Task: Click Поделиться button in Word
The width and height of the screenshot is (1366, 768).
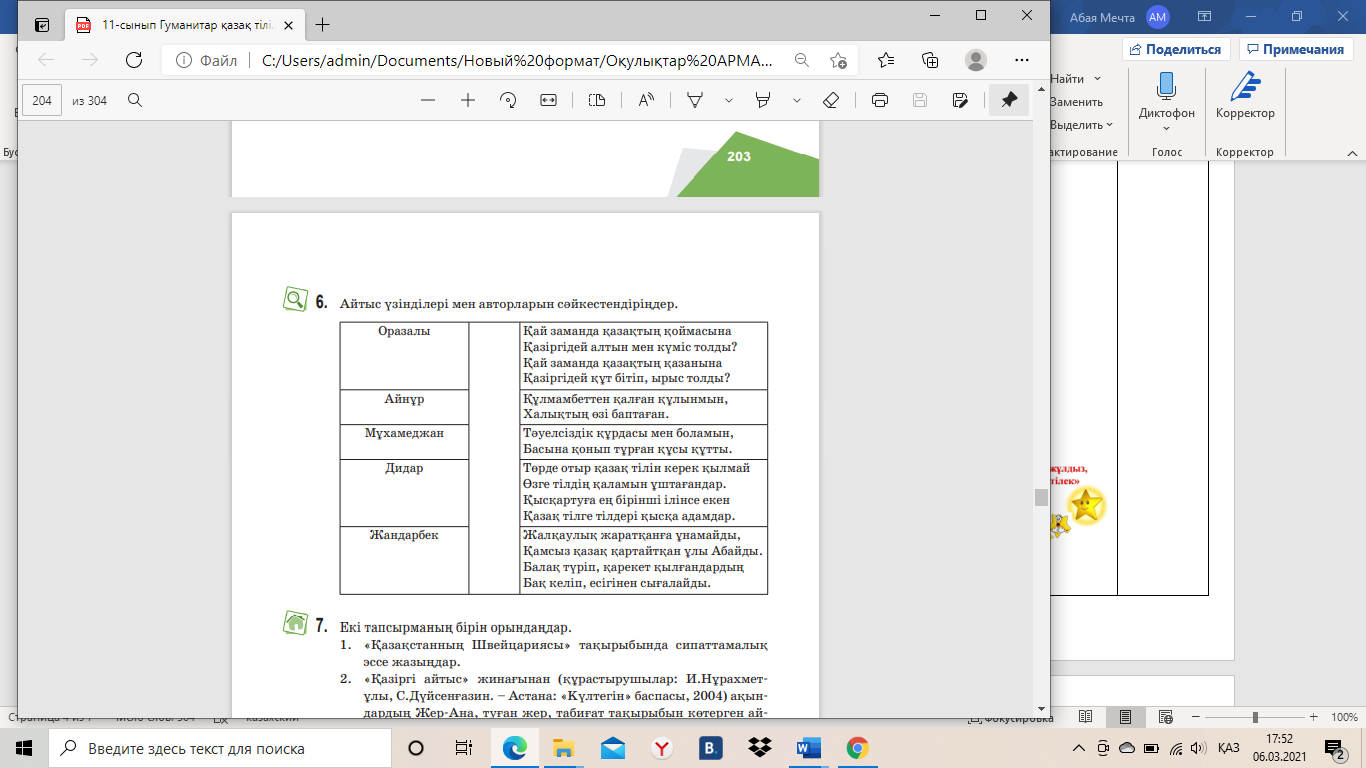Action: click(1177, 49)
